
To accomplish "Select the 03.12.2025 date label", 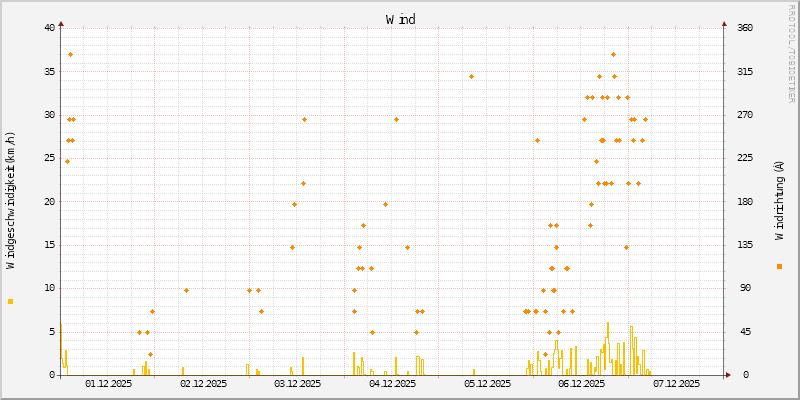I will coord(298,383).
